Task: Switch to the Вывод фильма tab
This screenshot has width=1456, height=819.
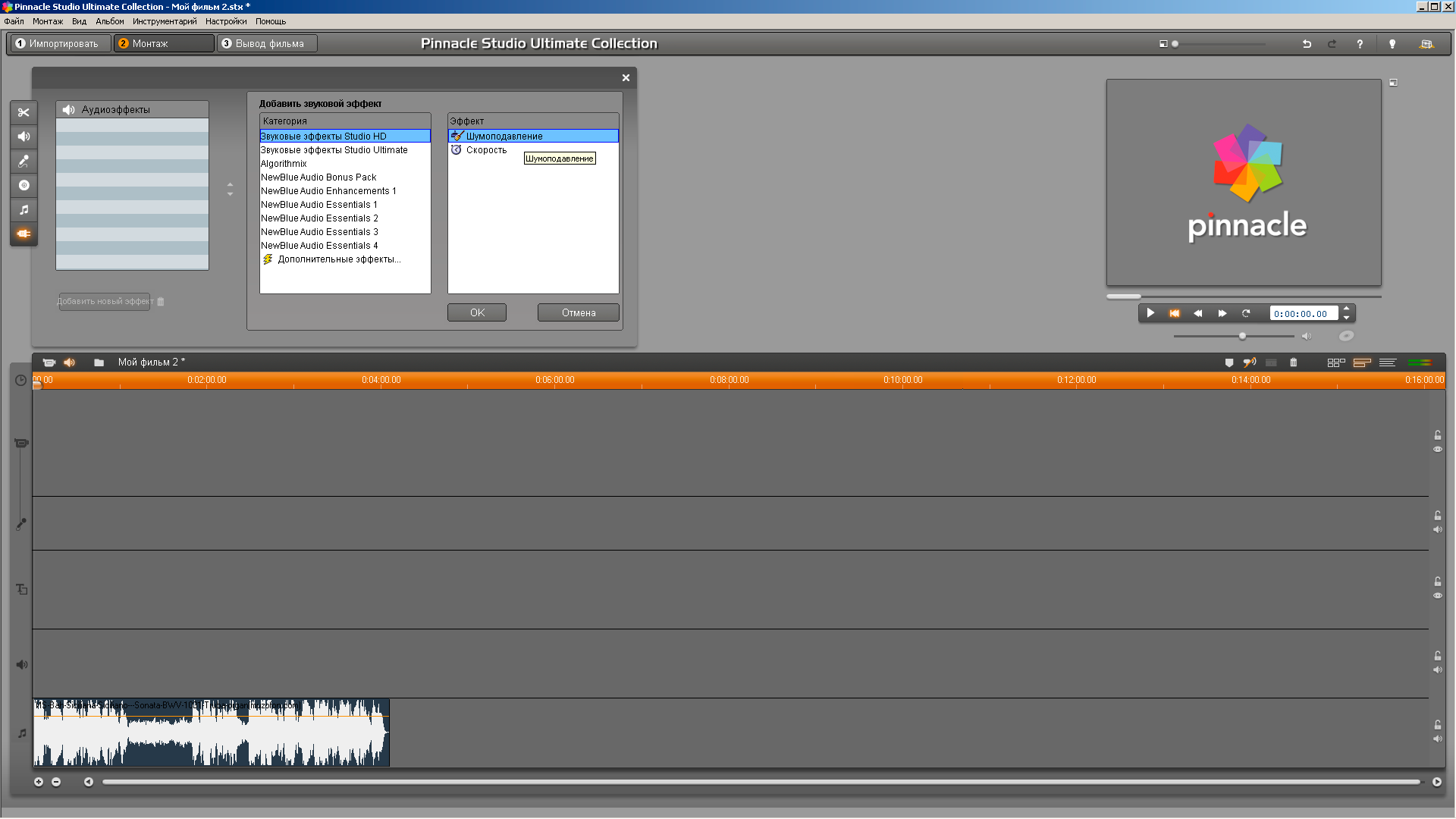Action: [x=268, y=44]
